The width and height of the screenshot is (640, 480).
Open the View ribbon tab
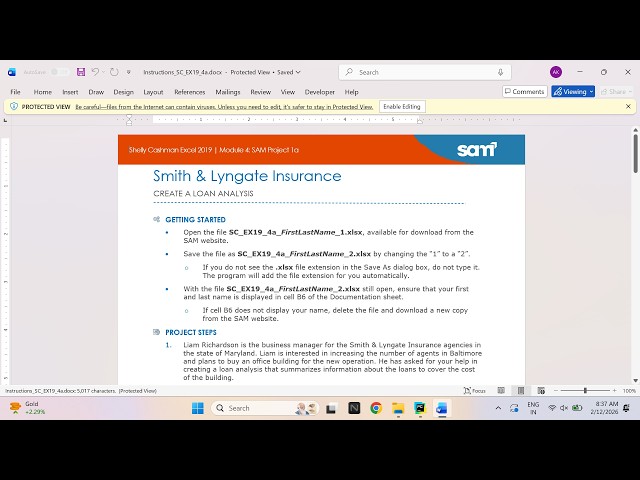[x=288, y=92]
